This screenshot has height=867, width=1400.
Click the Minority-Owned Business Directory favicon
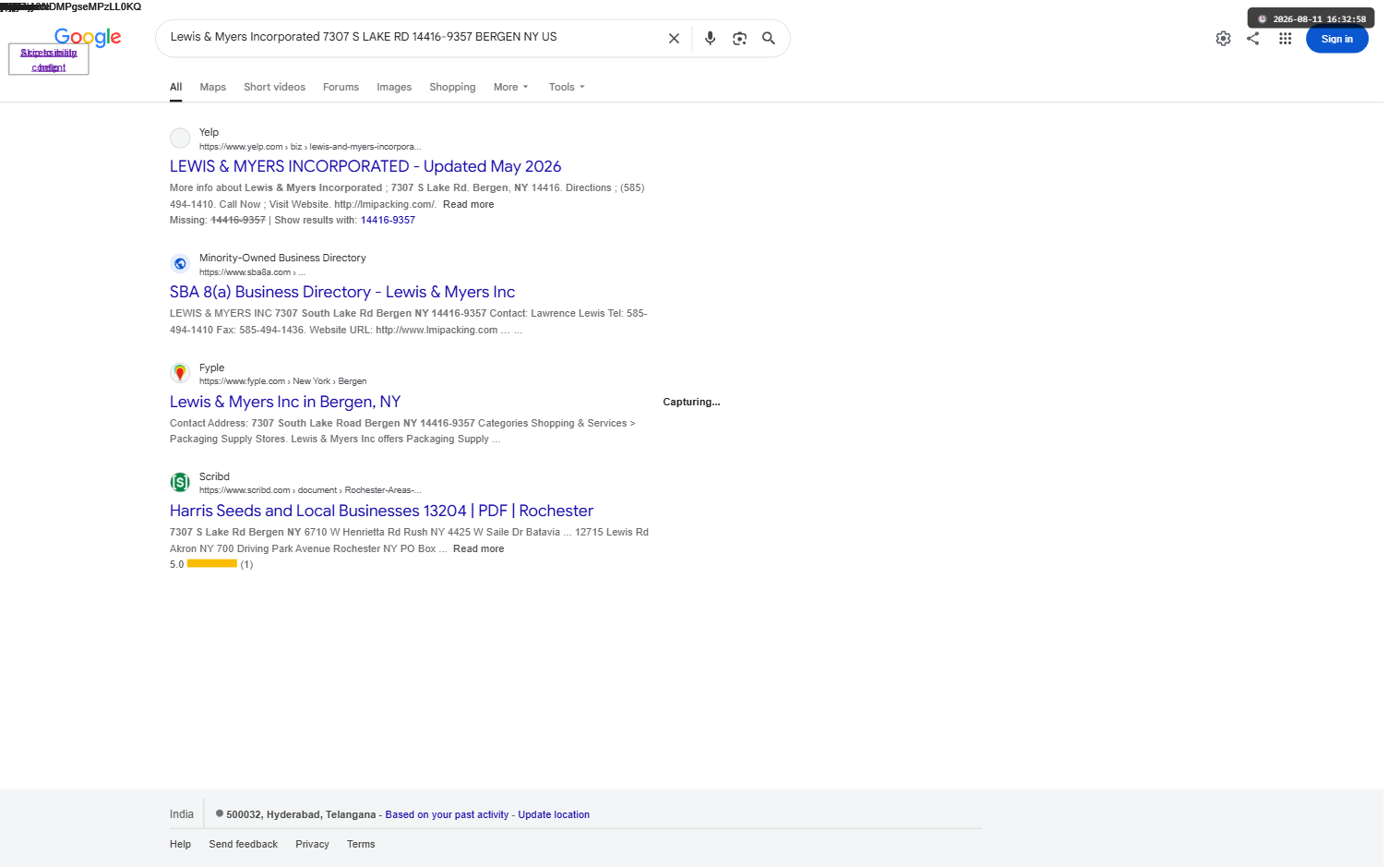click(x=180, y=263)
